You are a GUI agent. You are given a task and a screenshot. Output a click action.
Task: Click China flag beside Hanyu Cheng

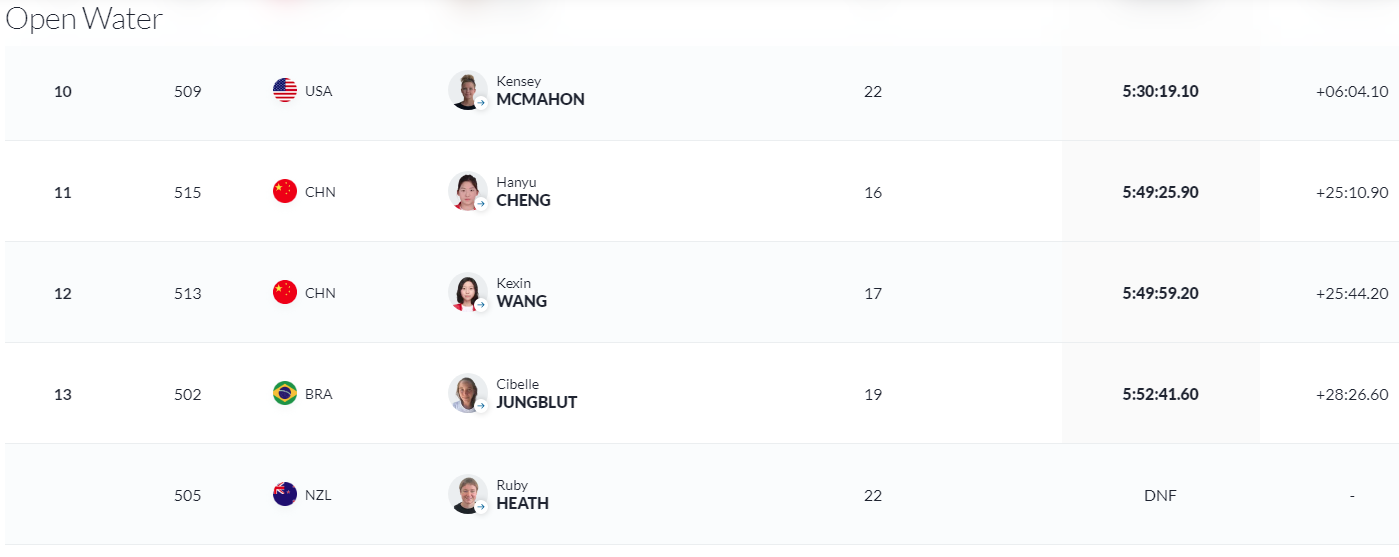coord(285,191)
